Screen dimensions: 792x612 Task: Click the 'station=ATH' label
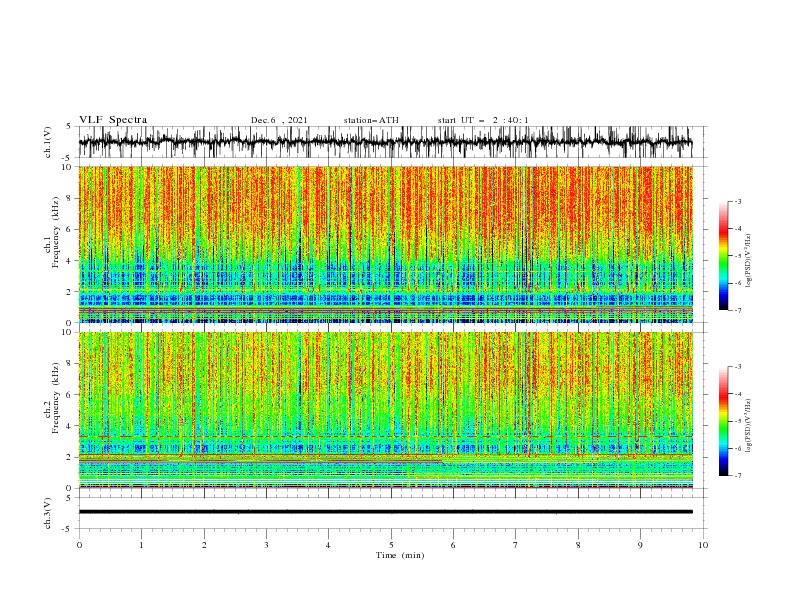click(371, 120)
